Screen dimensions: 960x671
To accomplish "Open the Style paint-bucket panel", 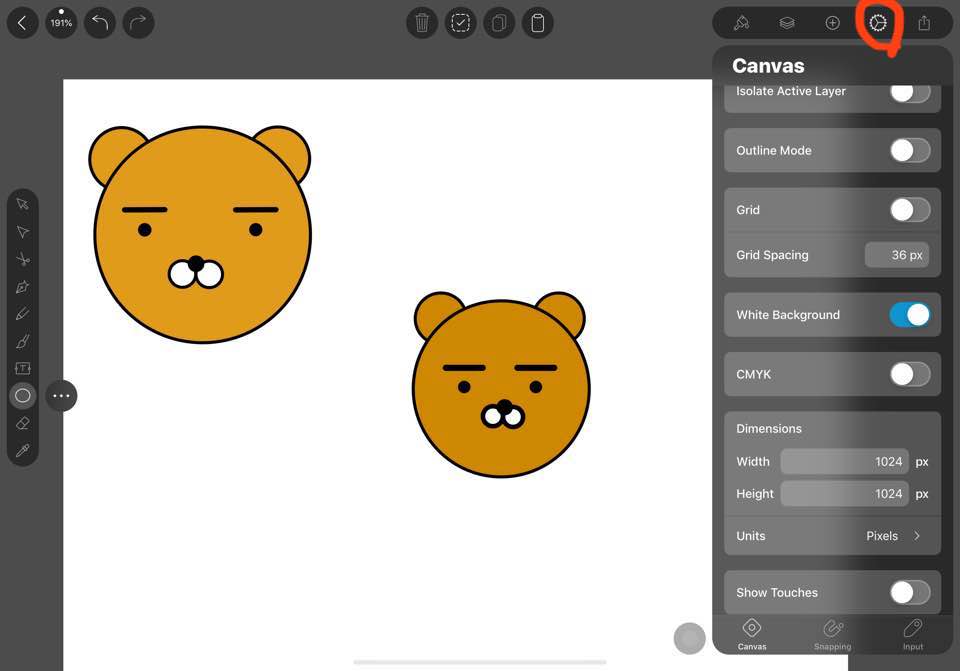I will (x=741, y=23).
